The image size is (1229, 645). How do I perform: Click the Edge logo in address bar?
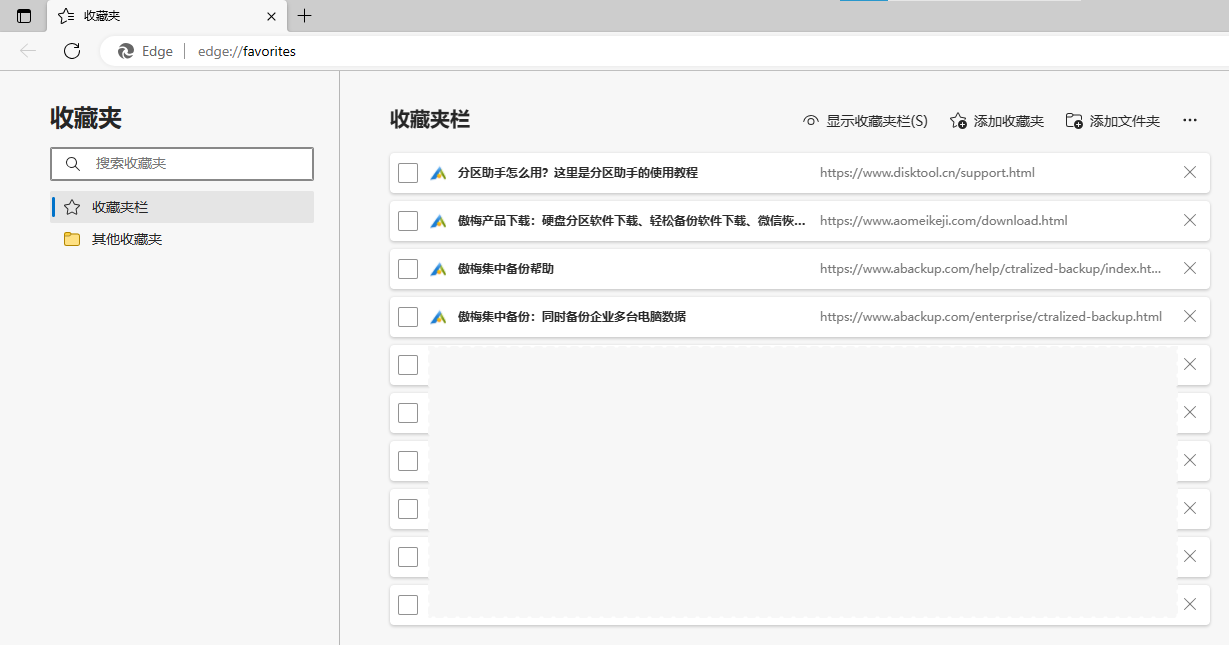pos(126,51)
